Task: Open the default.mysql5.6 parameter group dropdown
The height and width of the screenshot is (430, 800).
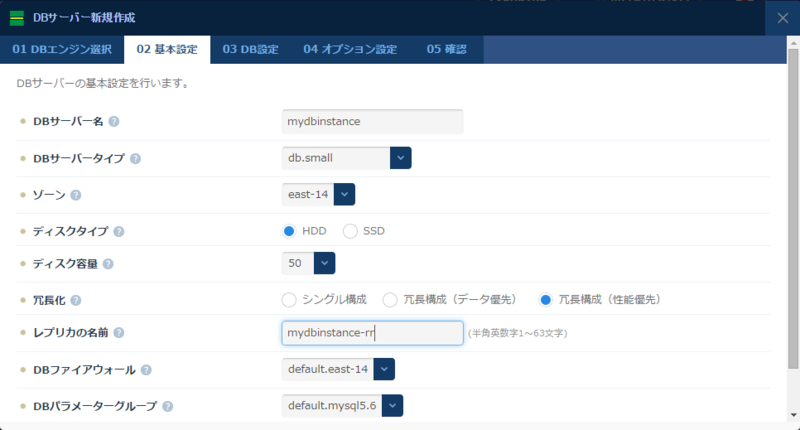Action: pos(342,406)
